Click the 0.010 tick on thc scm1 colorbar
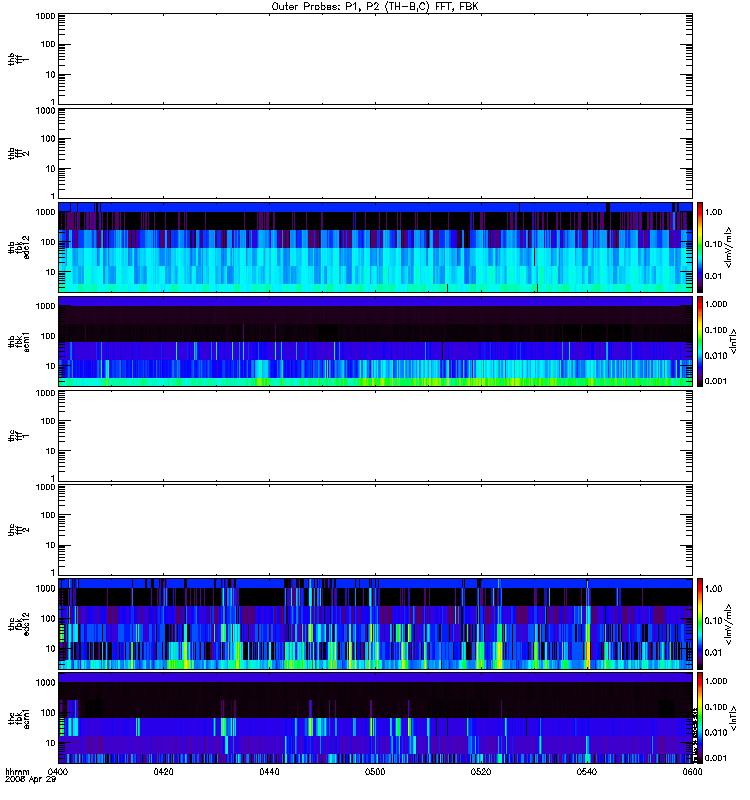750x800 pixels. click(716, 732)
